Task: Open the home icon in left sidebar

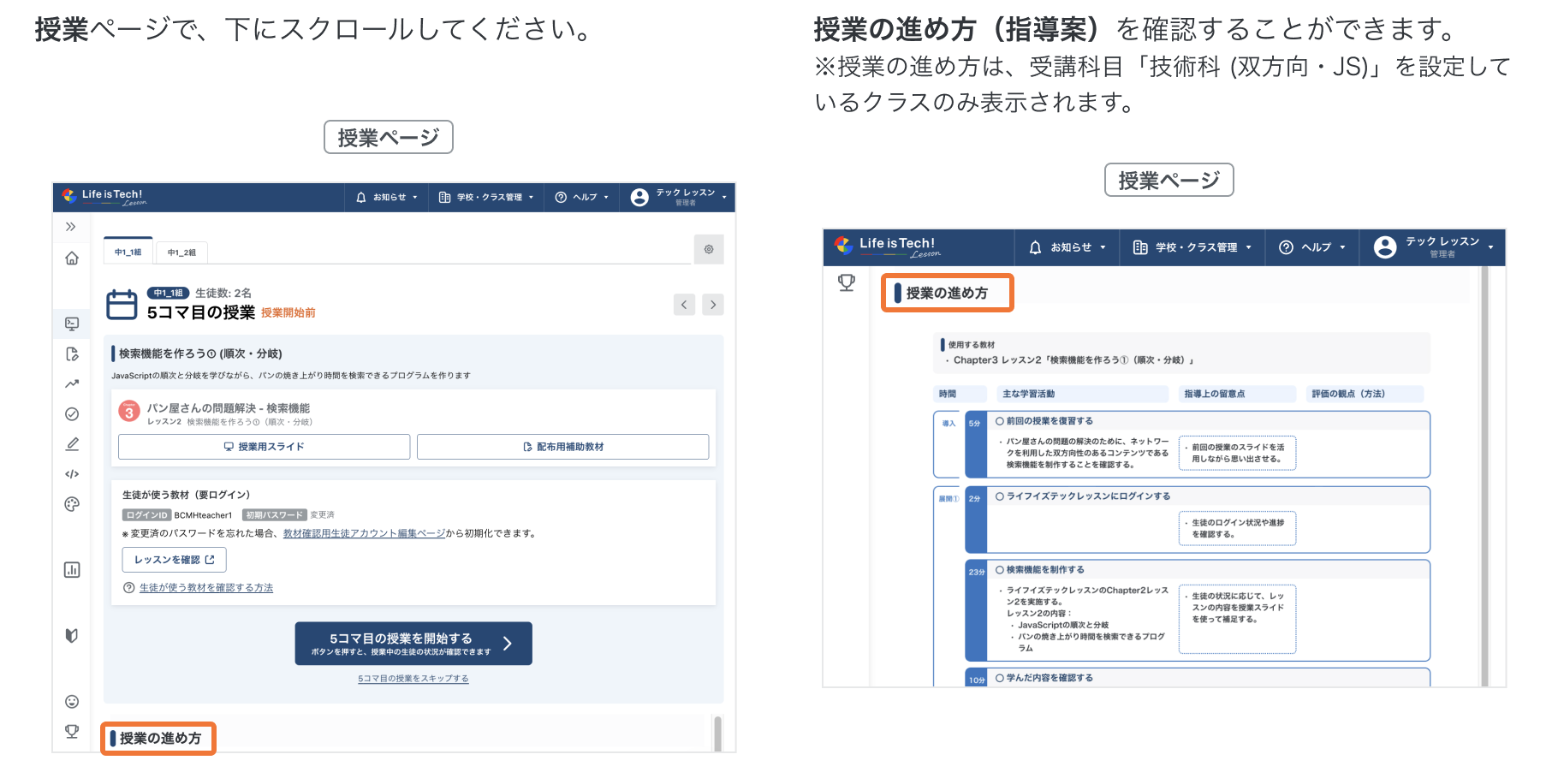Action: tap(72, 258)
